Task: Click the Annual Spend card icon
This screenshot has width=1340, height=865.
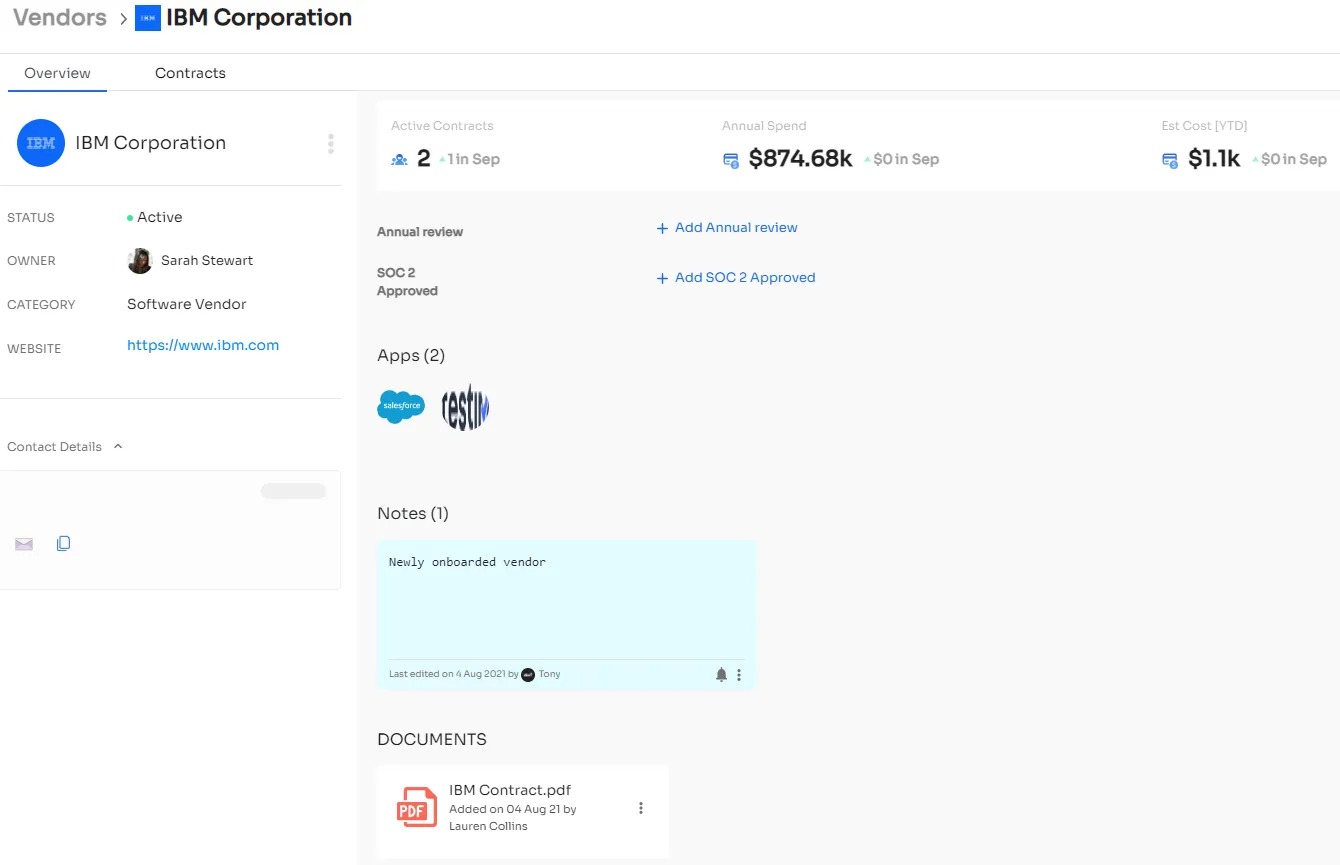Action: pyautogui.click(x=731, y=160)
